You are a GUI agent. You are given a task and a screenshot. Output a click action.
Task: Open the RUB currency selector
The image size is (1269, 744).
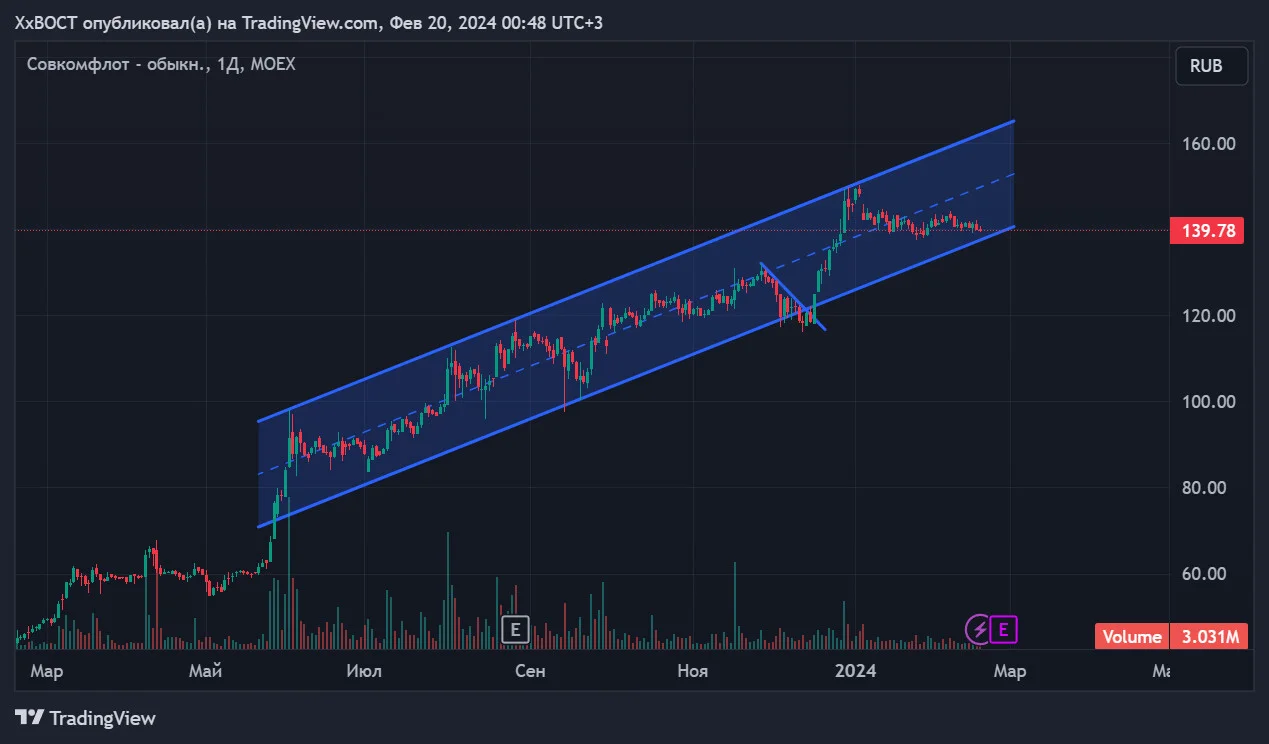pyautogui.click(x=1212, y=67)
